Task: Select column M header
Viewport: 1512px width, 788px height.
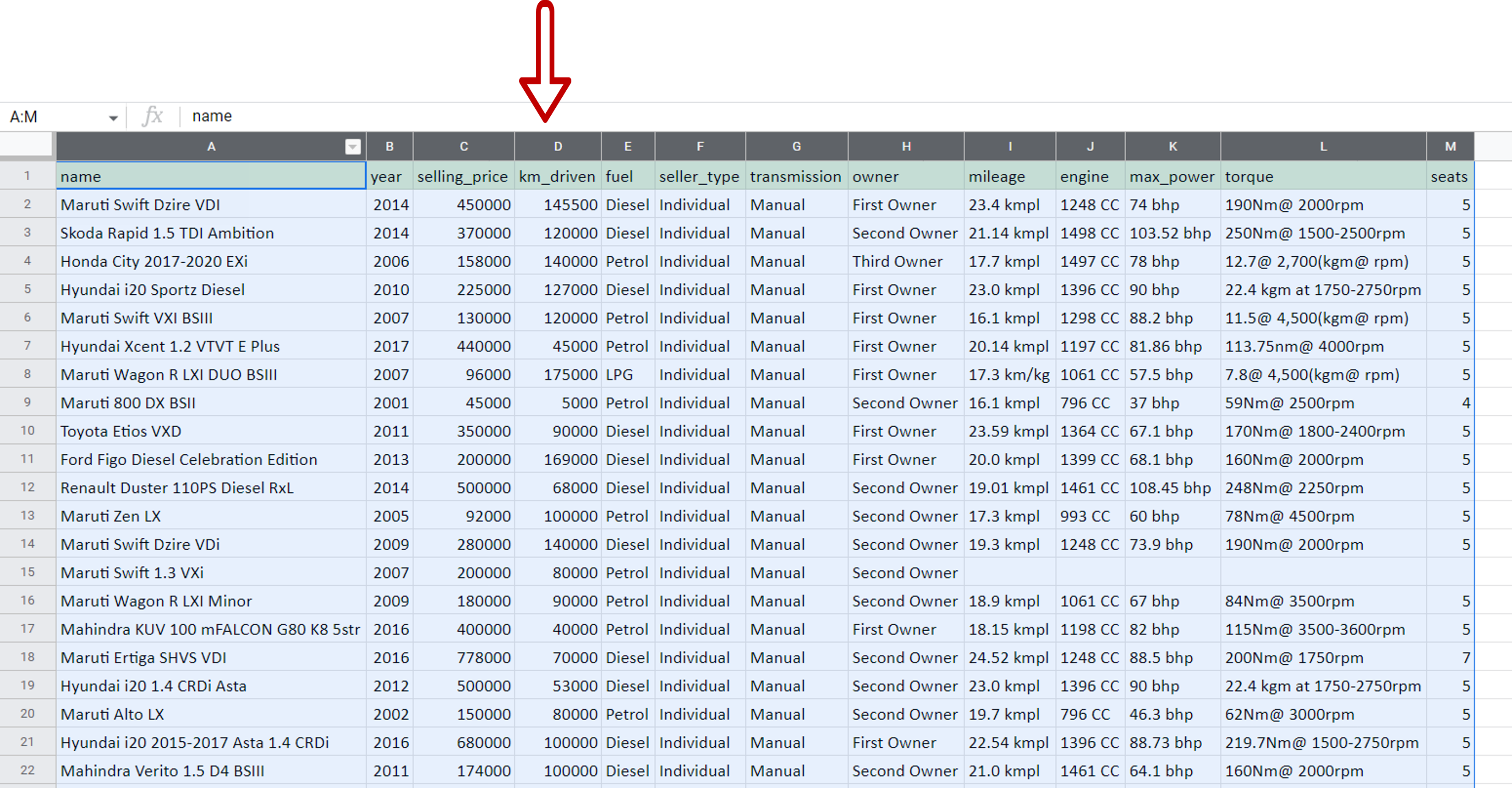Action: [x=1450, y=146]
